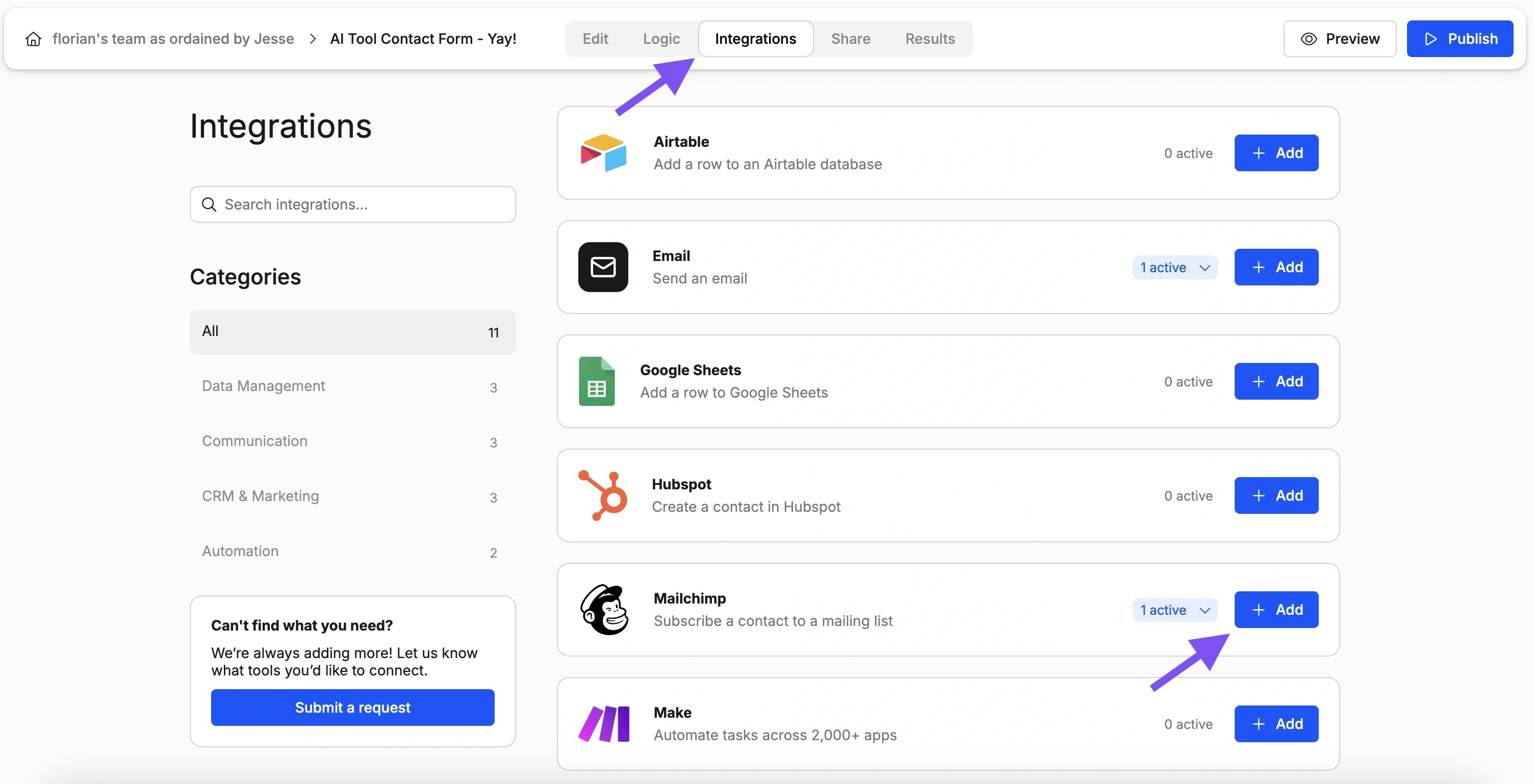This screenshot has height=784, width=1534.
Task: Expand the Mailchimp 1 active dropdown
Action: pos(1174,610)
